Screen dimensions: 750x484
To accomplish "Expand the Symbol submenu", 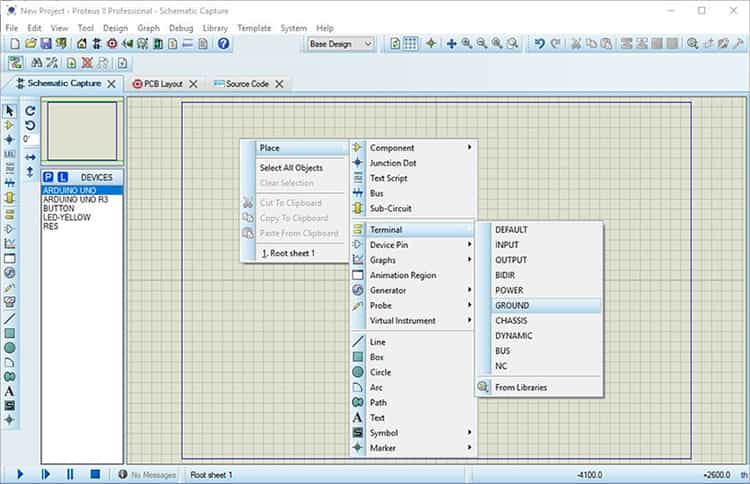I will click(413, 432).
